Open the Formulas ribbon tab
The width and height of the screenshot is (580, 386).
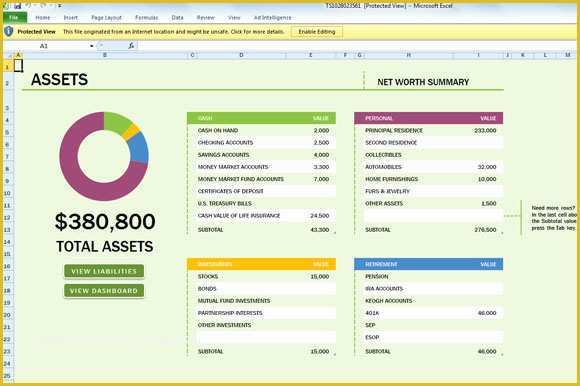tap(146, 17)
